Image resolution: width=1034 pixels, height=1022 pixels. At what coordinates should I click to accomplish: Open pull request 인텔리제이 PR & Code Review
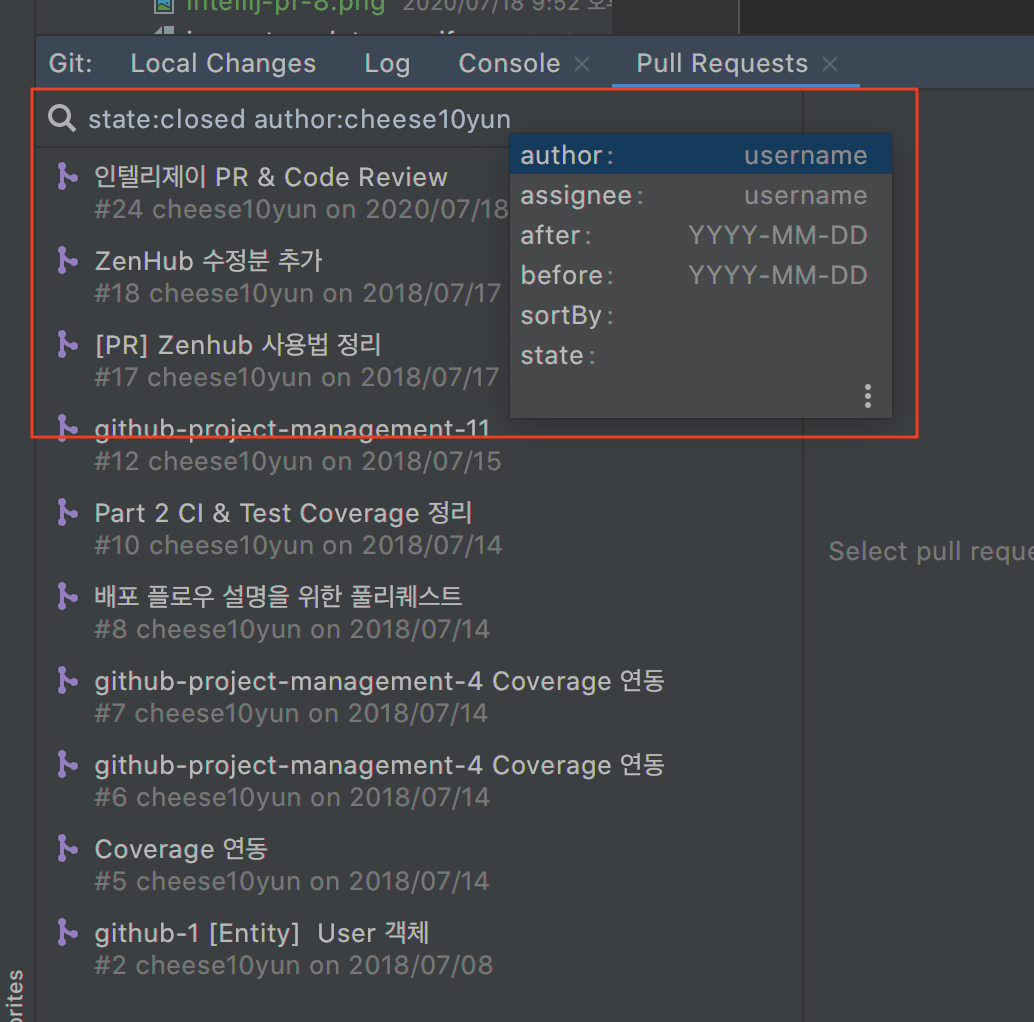click(270, 177)
